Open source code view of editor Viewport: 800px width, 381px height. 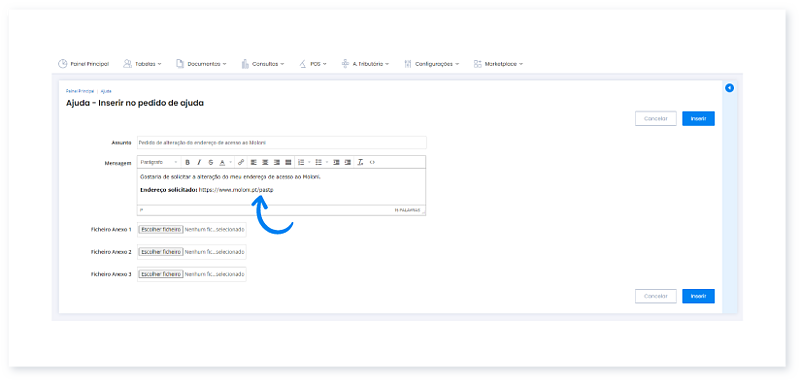372,162
